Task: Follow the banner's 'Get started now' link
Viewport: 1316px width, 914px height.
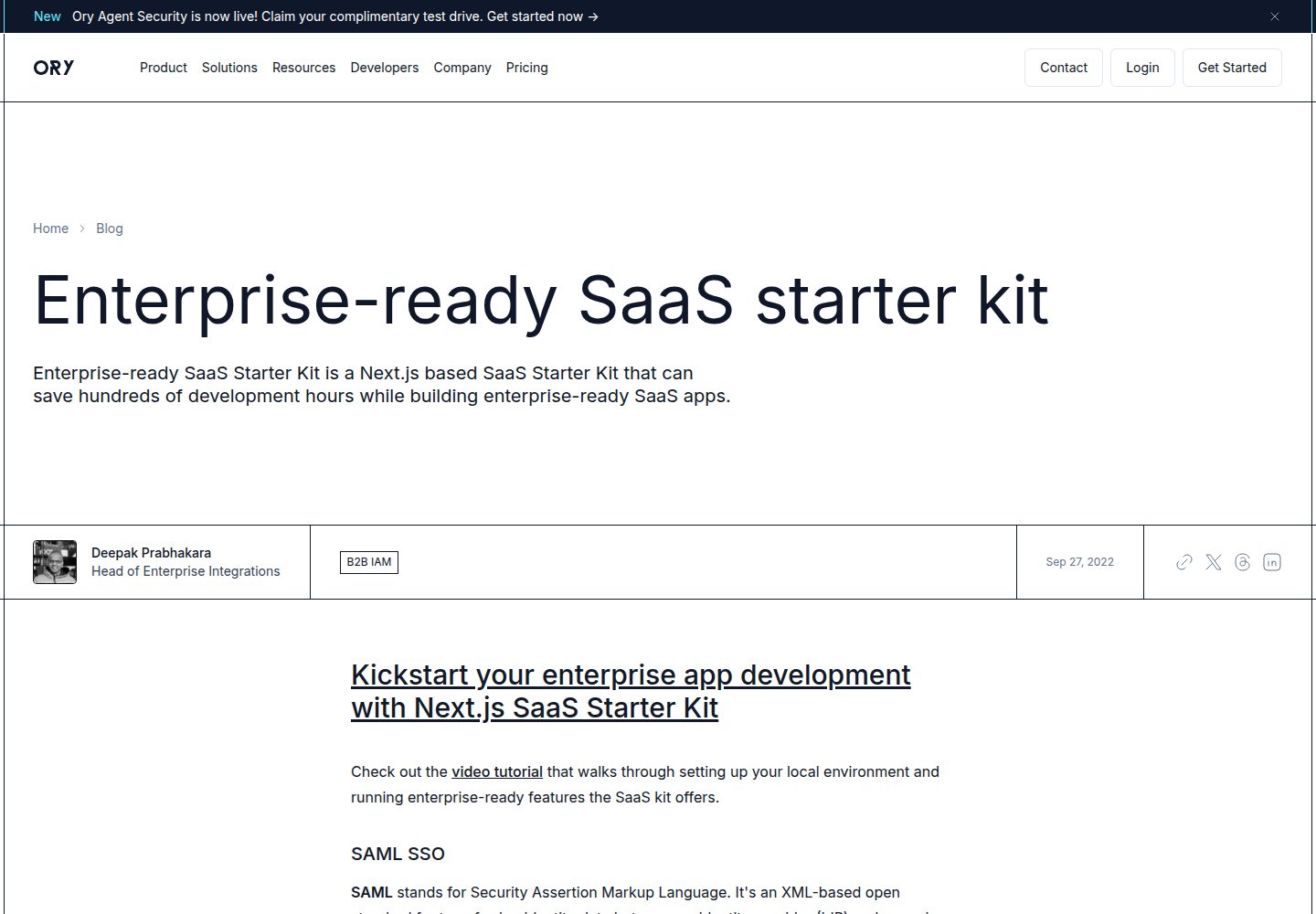Action: pyautogui.click(x=543, y=16)
